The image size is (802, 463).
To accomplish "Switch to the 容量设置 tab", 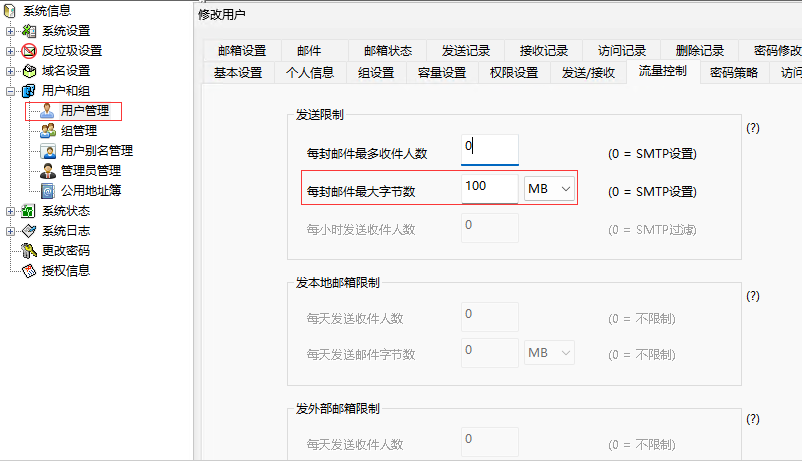I will point(442,73).
